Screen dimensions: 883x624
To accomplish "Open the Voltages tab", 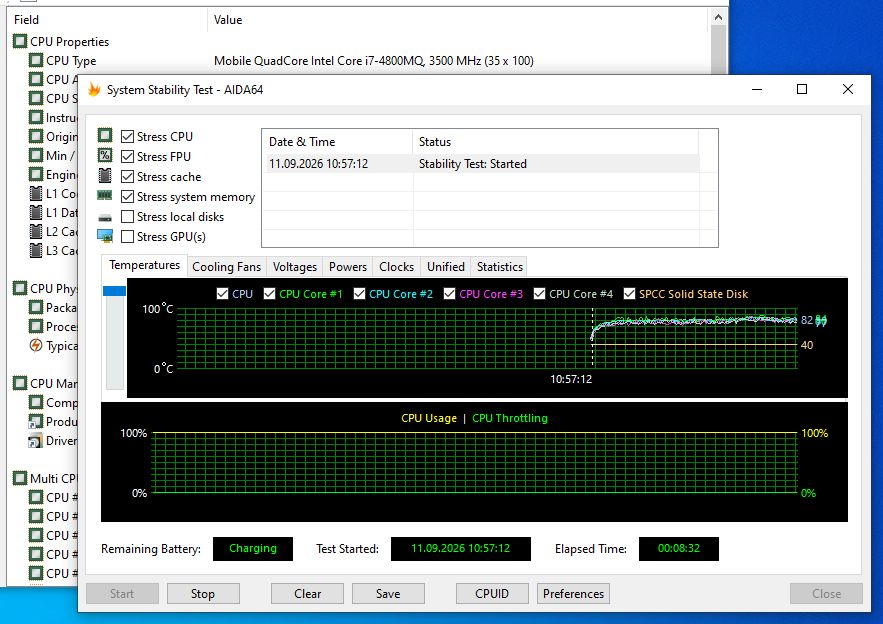I will (295, 267).
